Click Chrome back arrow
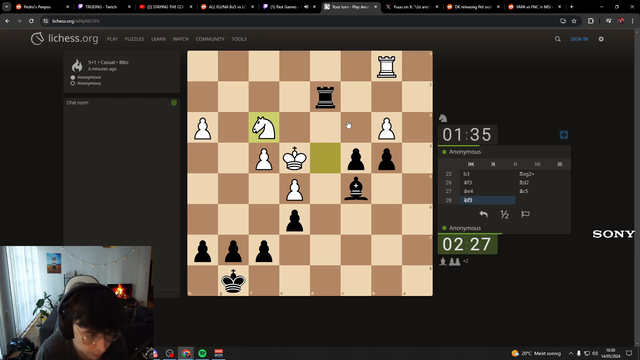The height and width of the screenshot is (360, 640). pos(7,21)
